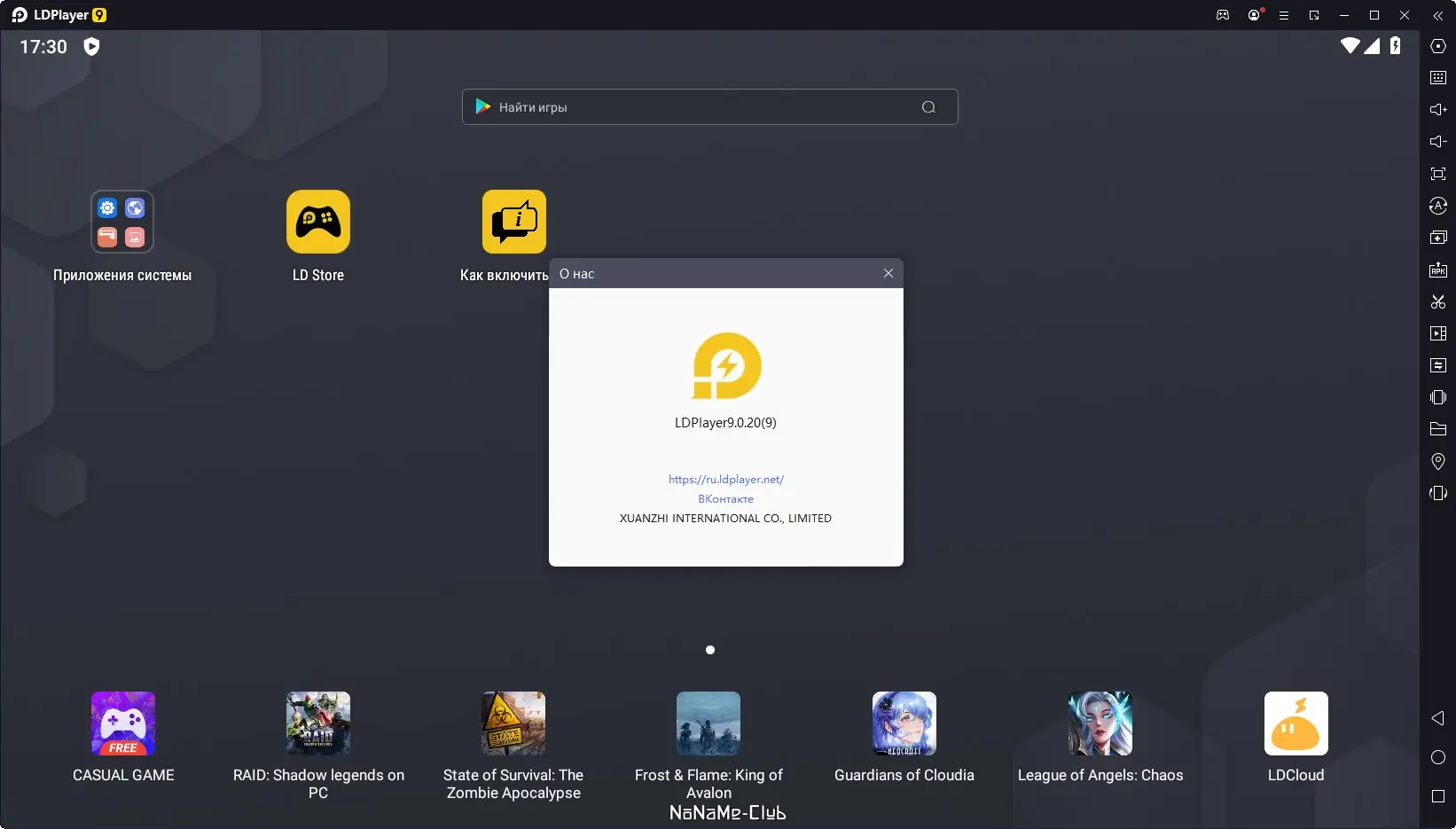Set virtual location from the sidebar
The width and height of the screenshot is (1456, 829).
click(1438, 461)
